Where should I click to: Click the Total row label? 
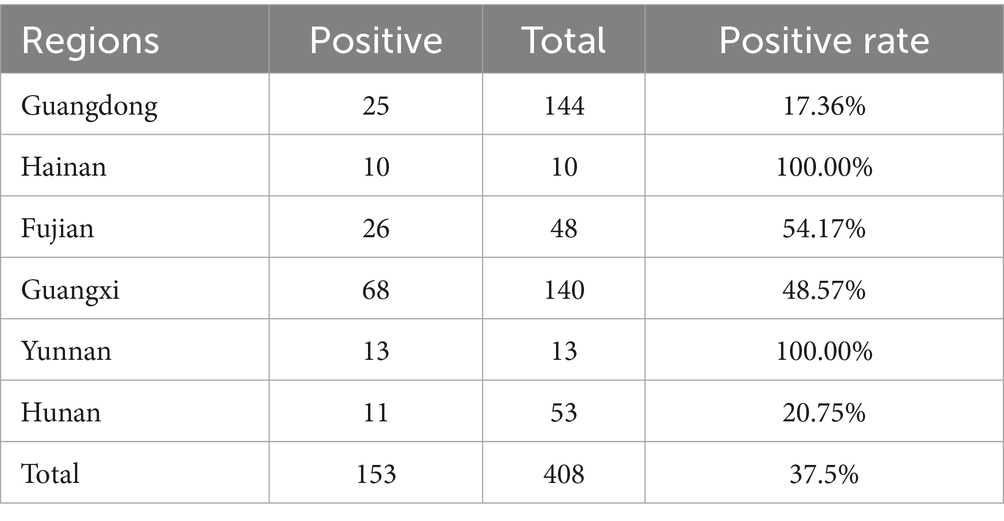pos(50,473)
